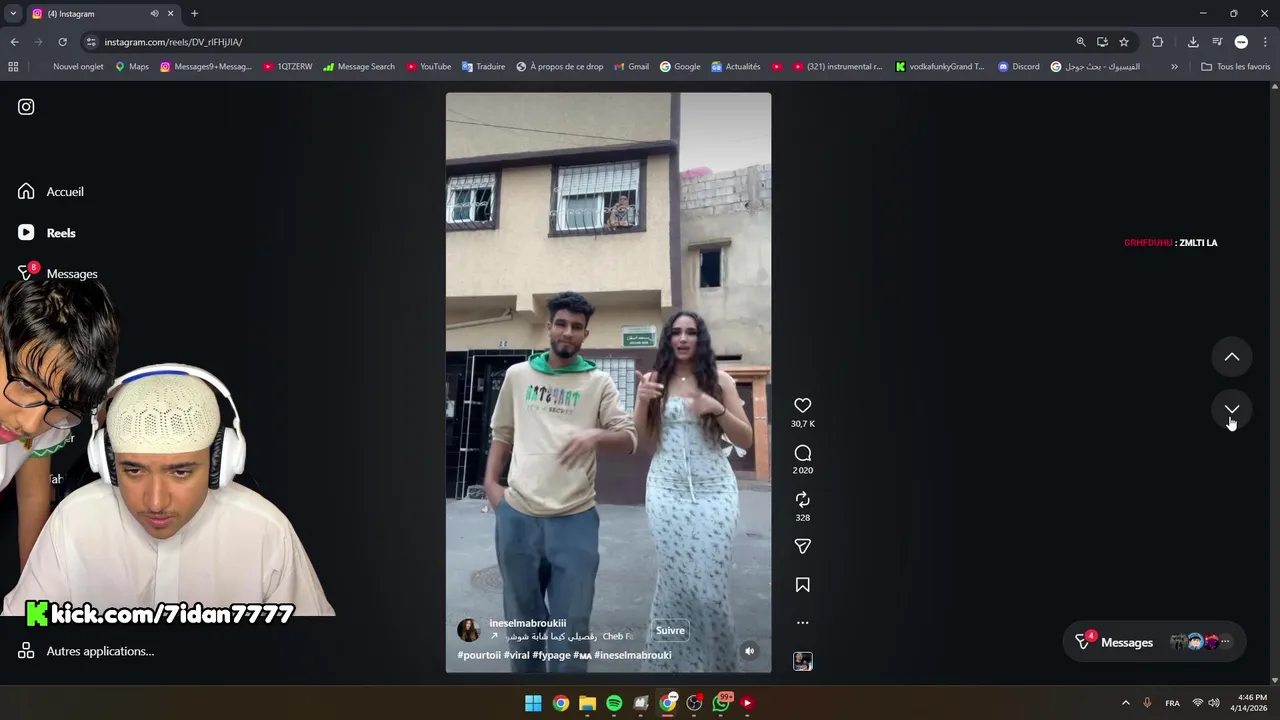
Task: Open hashtag #viral
Action: [516, 655]
